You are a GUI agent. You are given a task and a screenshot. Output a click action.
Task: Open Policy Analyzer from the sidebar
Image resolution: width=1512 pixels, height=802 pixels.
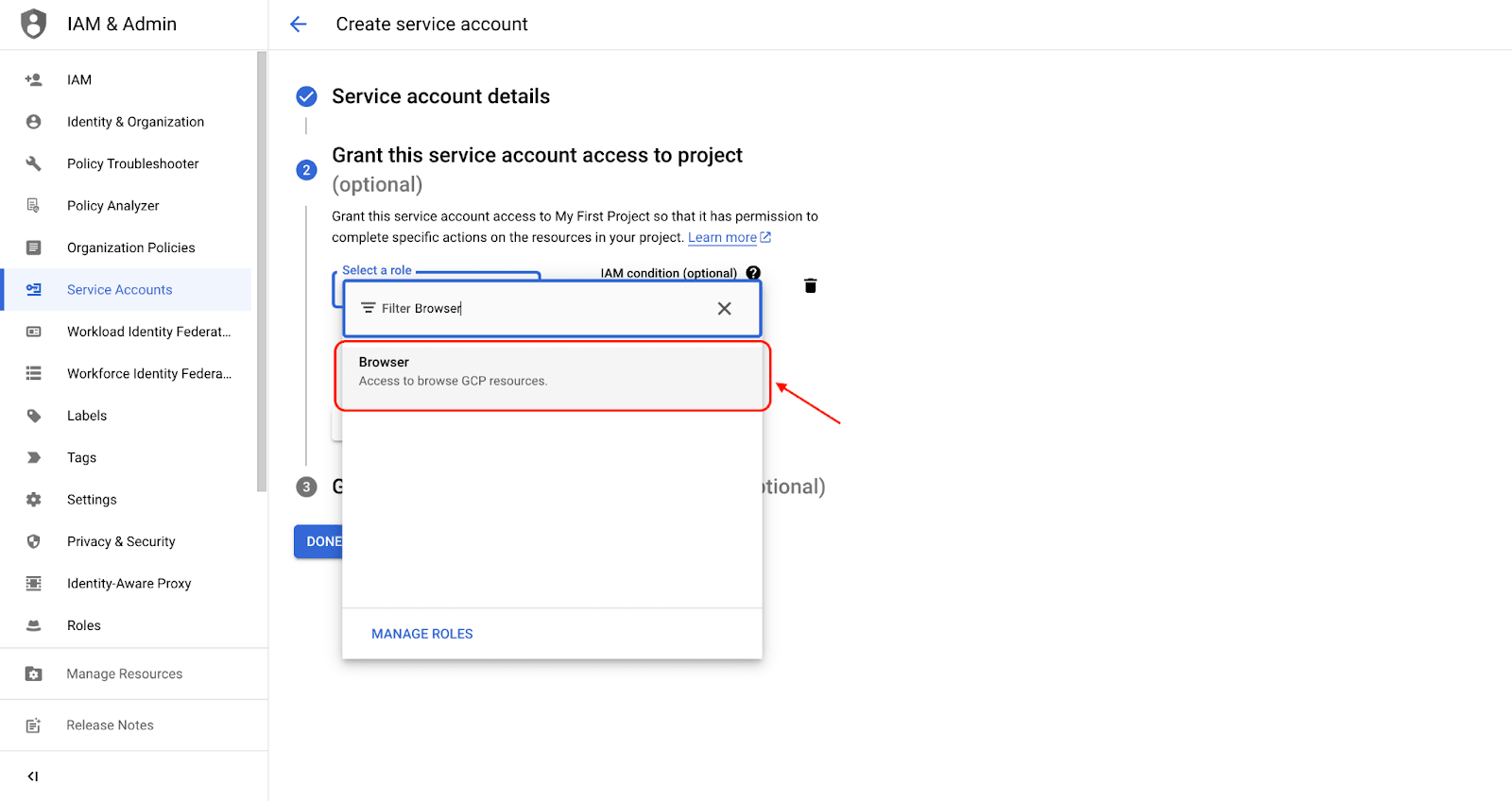coord(113,206)
